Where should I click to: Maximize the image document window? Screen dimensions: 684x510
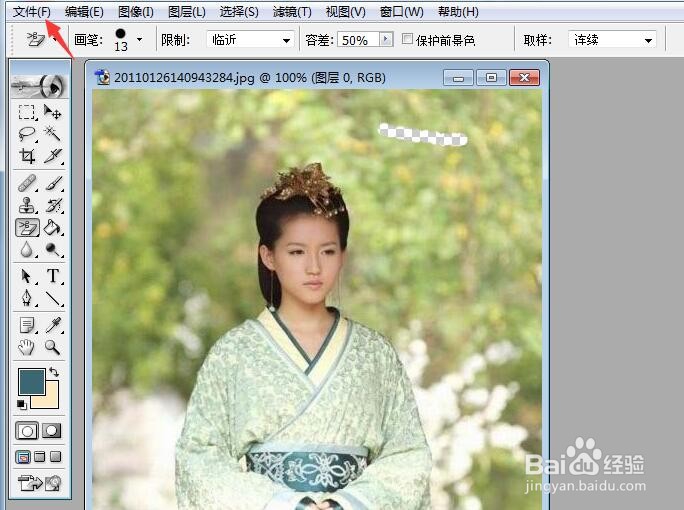[491, 78]
